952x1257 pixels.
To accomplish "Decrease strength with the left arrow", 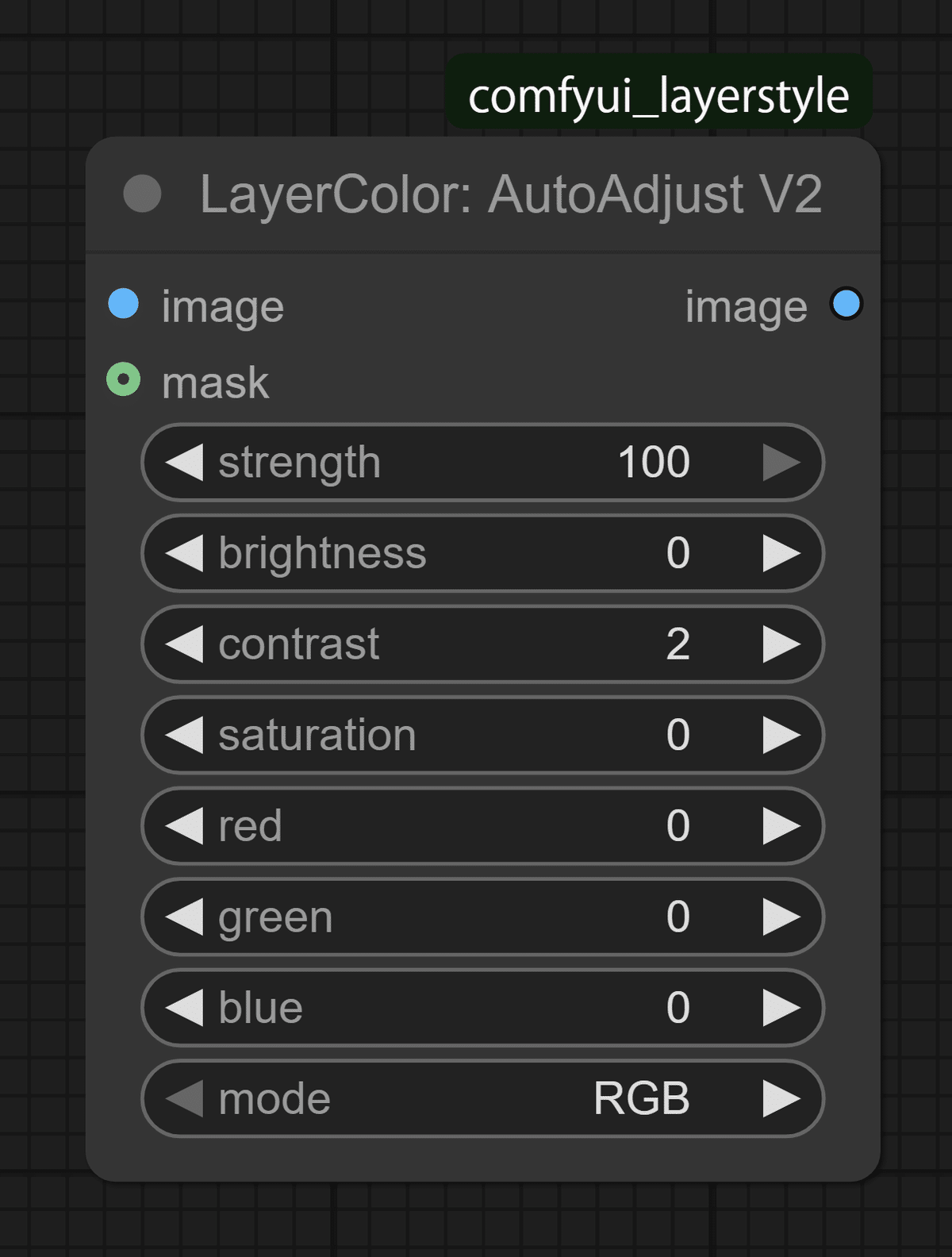I will pyautogui.click(x=185, y=463).
